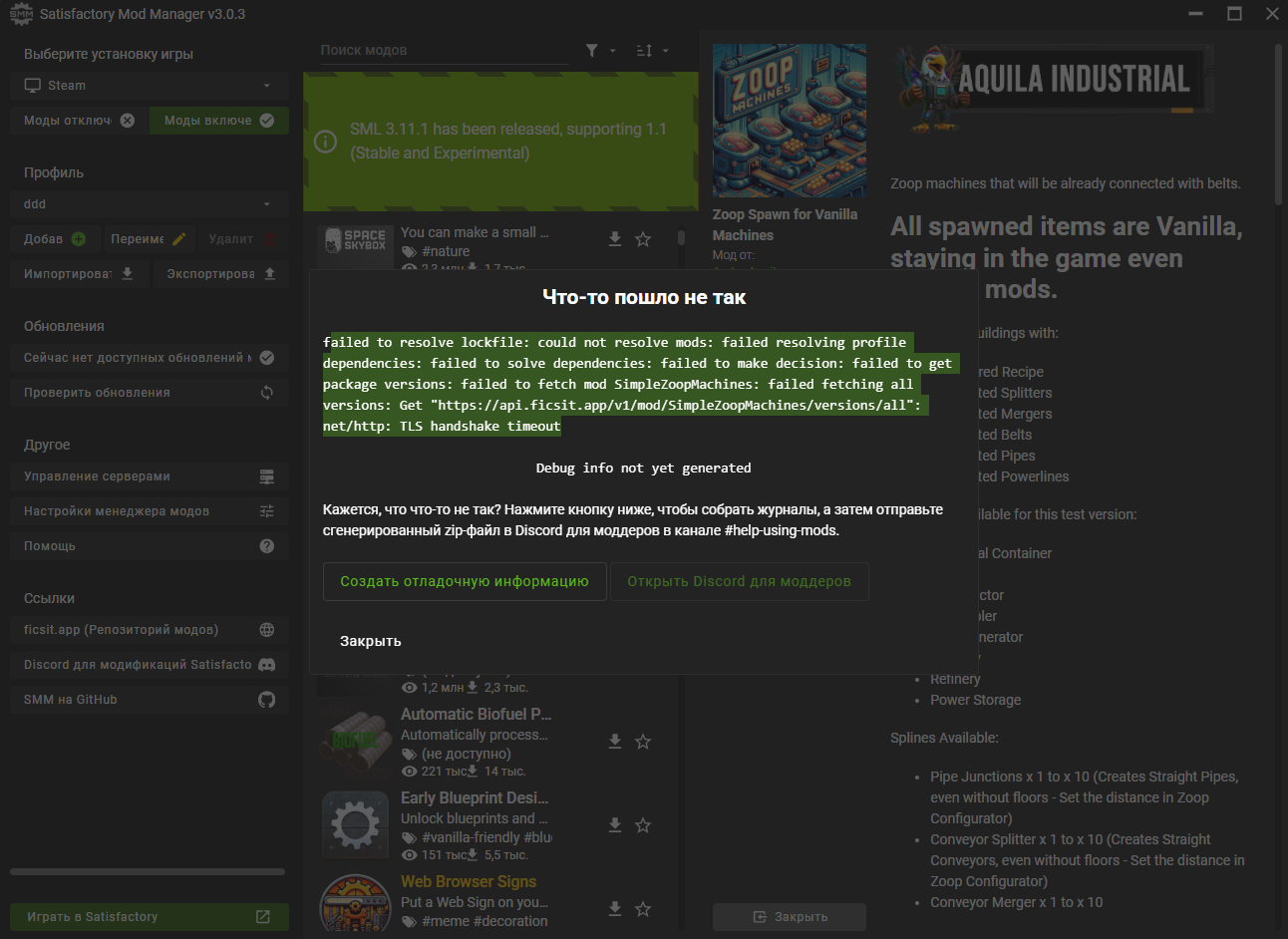Favorite the Space Skybox mod star
Image resolution: width=1288 pixels, height=939 pixels.
[643, 239]
